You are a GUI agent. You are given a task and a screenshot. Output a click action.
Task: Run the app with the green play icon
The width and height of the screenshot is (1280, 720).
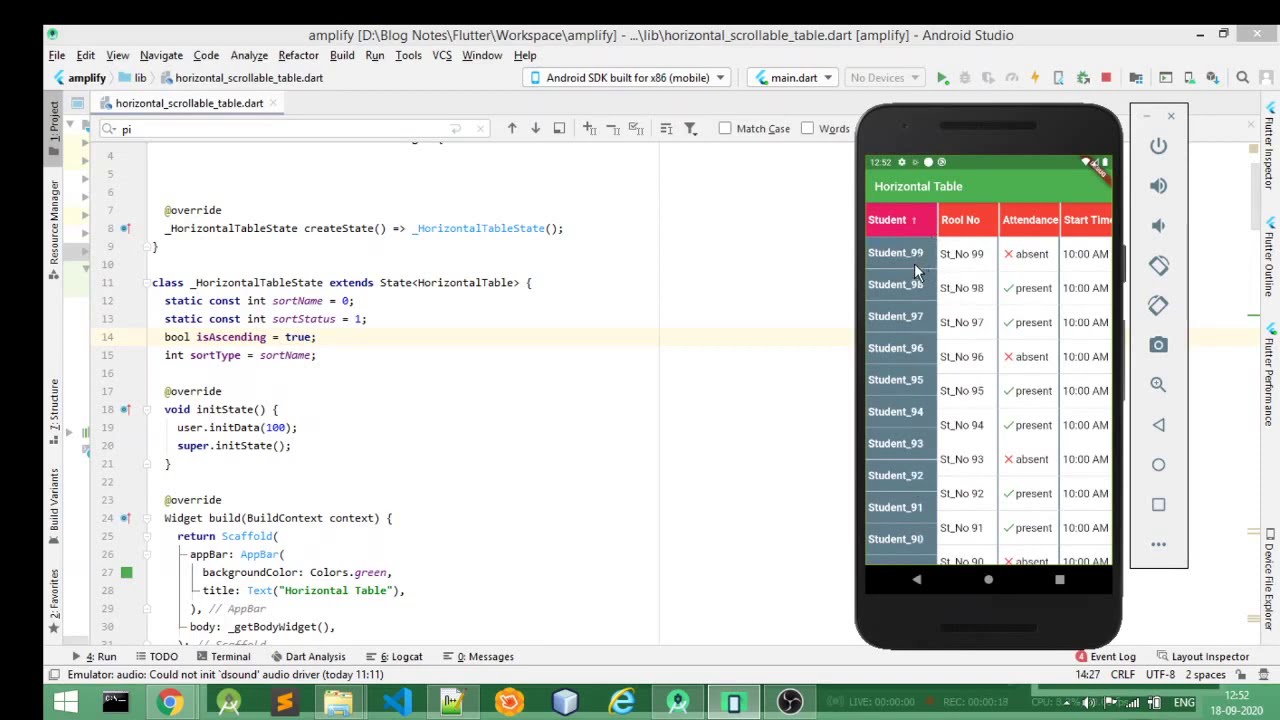[x=942, y=78]
